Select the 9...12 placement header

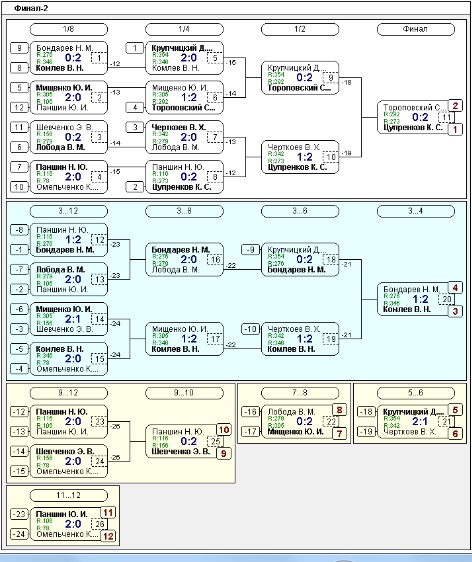[x=68, y=393]
